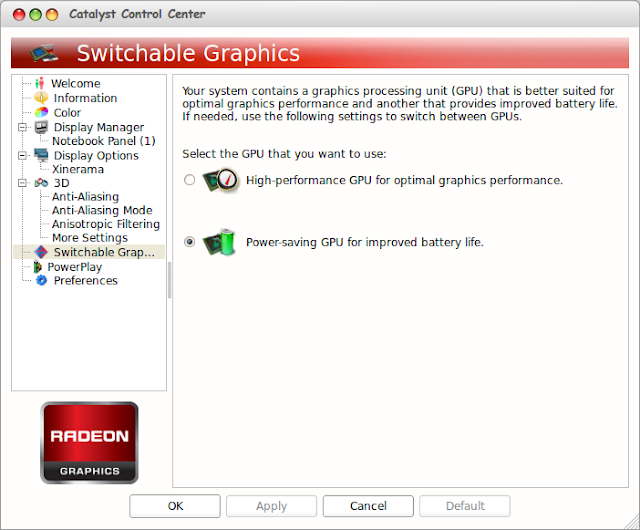This screenshot has width=640, height=530.
Task: Click the Preferences gear icon
Action: 41,281
